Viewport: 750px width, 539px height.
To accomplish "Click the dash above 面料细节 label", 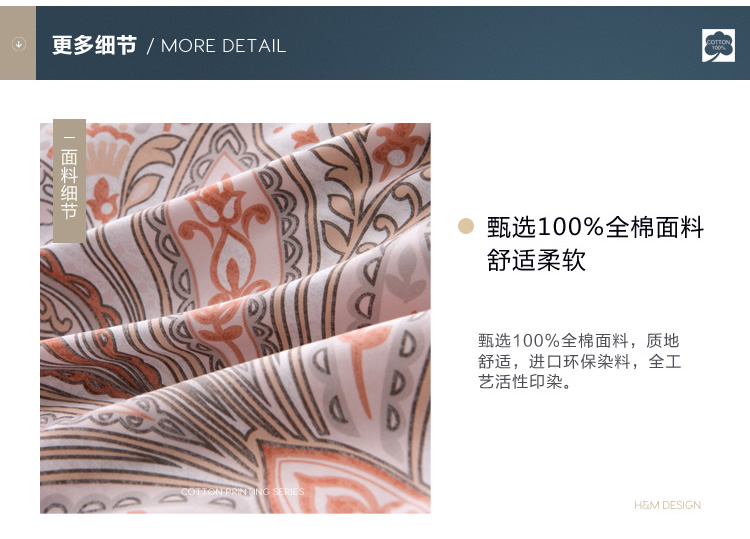I will point(69,137).
